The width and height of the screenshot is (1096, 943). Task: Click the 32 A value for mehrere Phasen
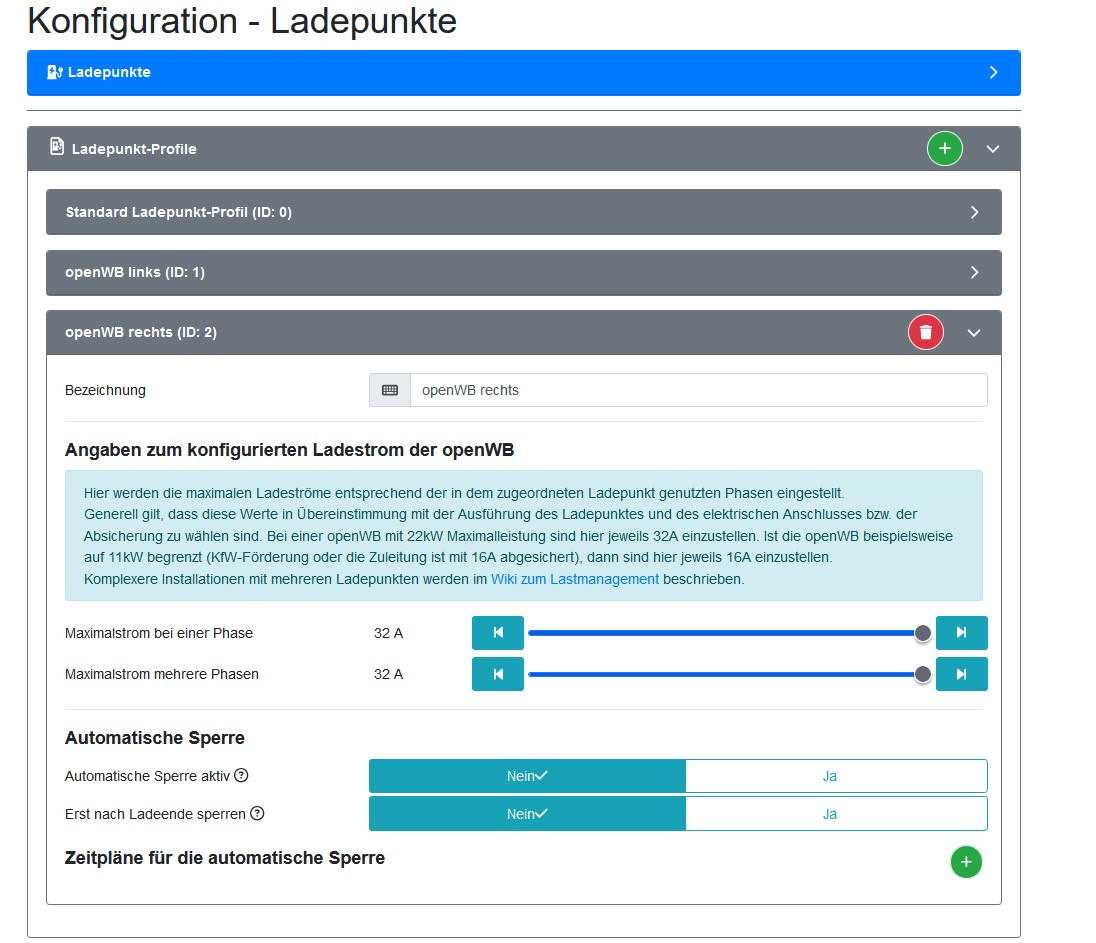coord(389,675)
